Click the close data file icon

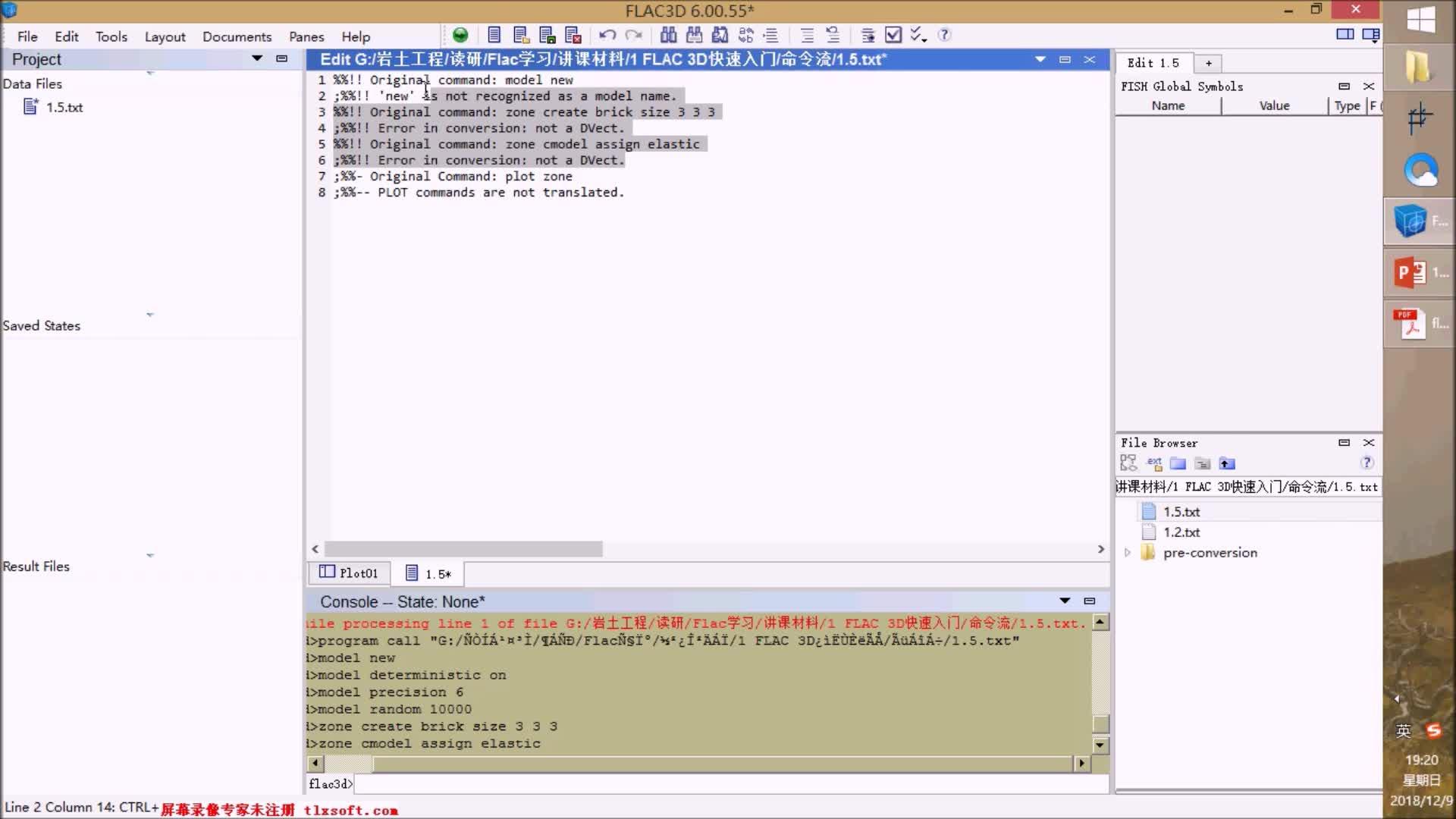(573, 35)
